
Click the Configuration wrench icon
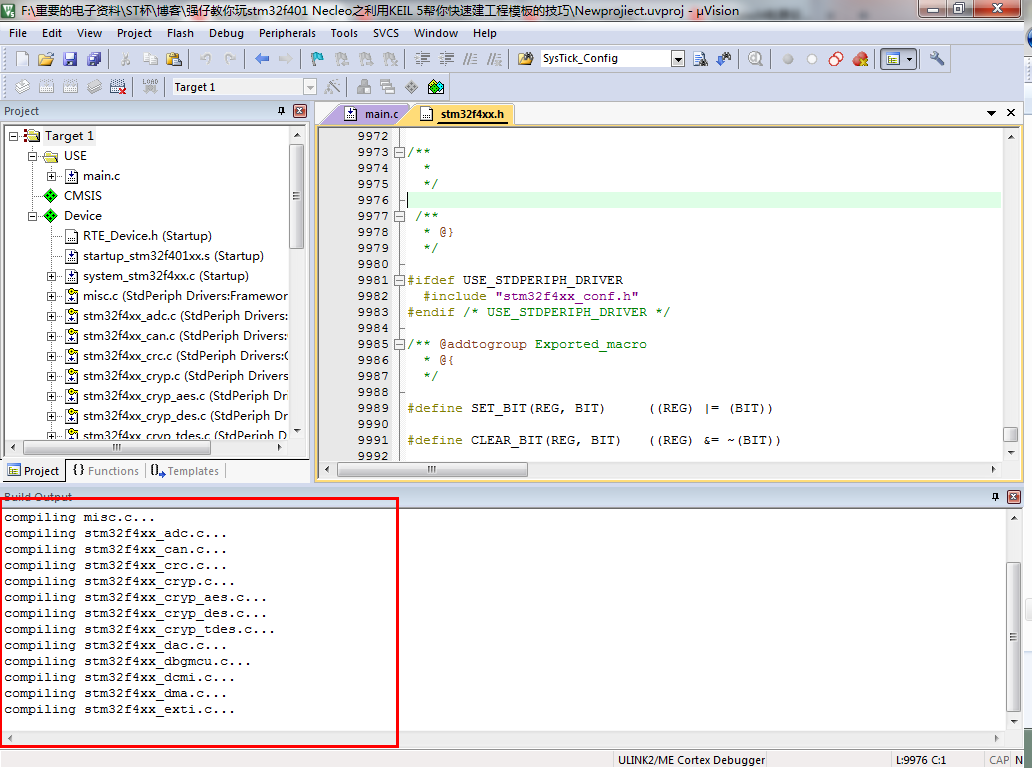coord(937,59)
